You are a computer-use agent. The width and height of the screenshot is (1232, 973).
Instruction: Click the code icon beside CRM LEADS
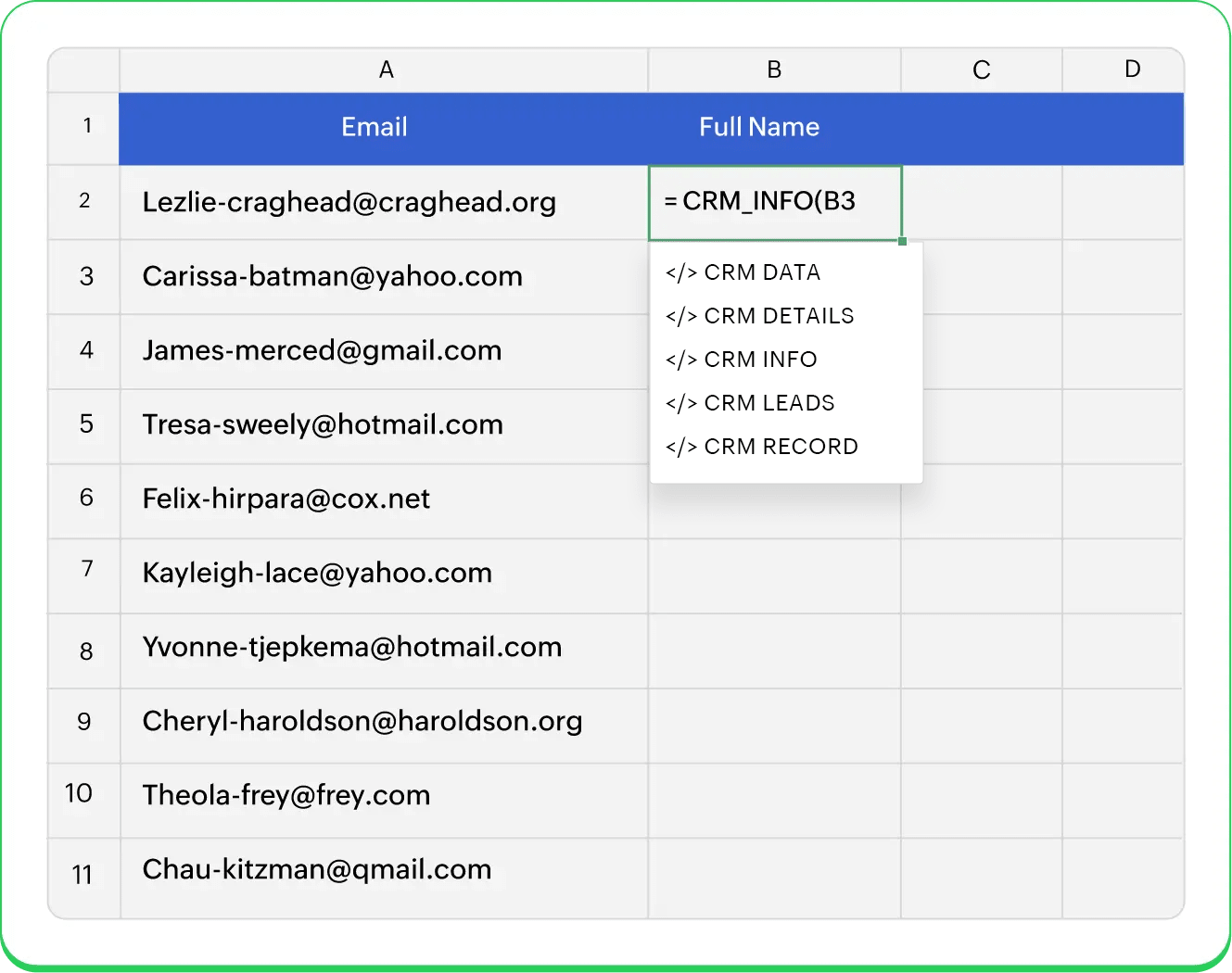click(681, 402)
